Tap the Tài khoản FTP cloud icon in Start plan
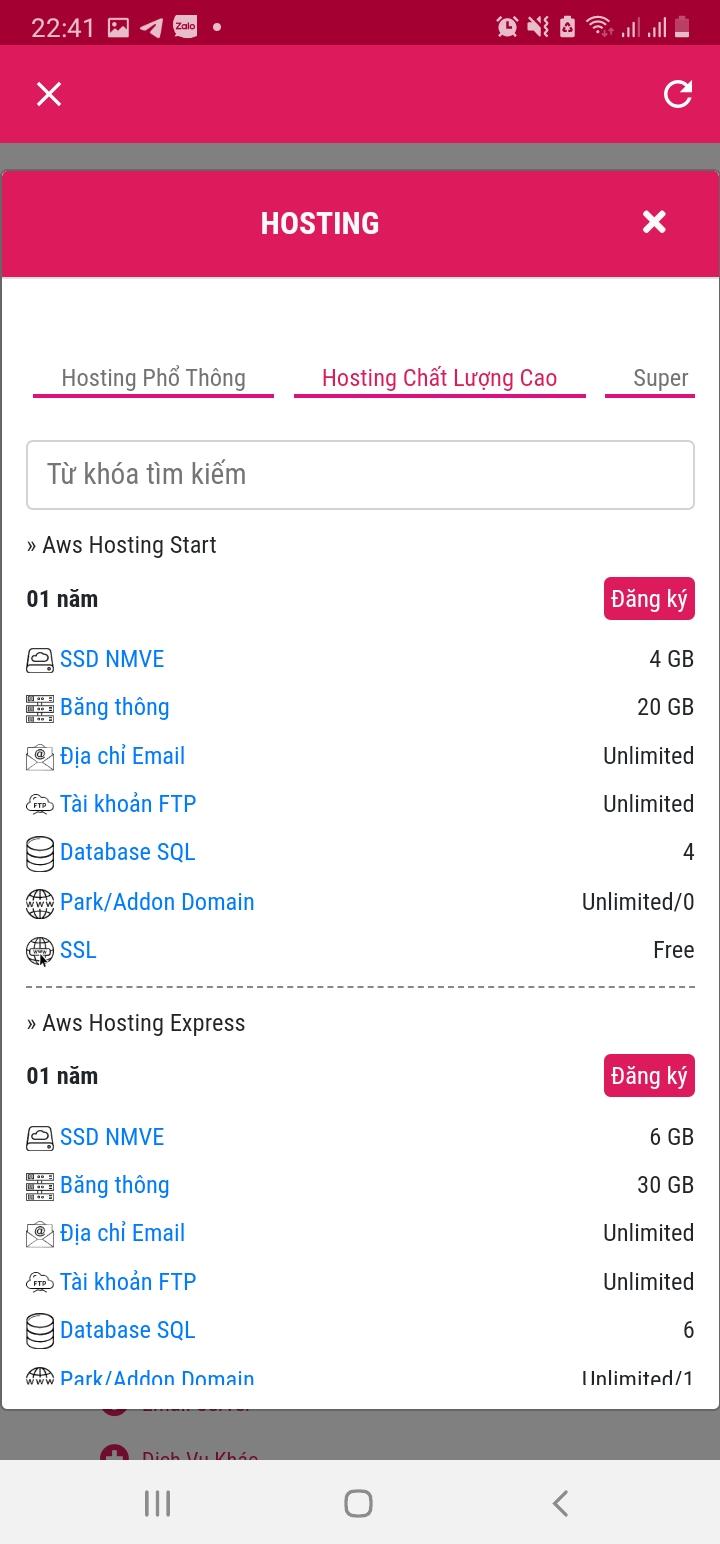This screenshot has height=1544, width=720. click(40, 805)
